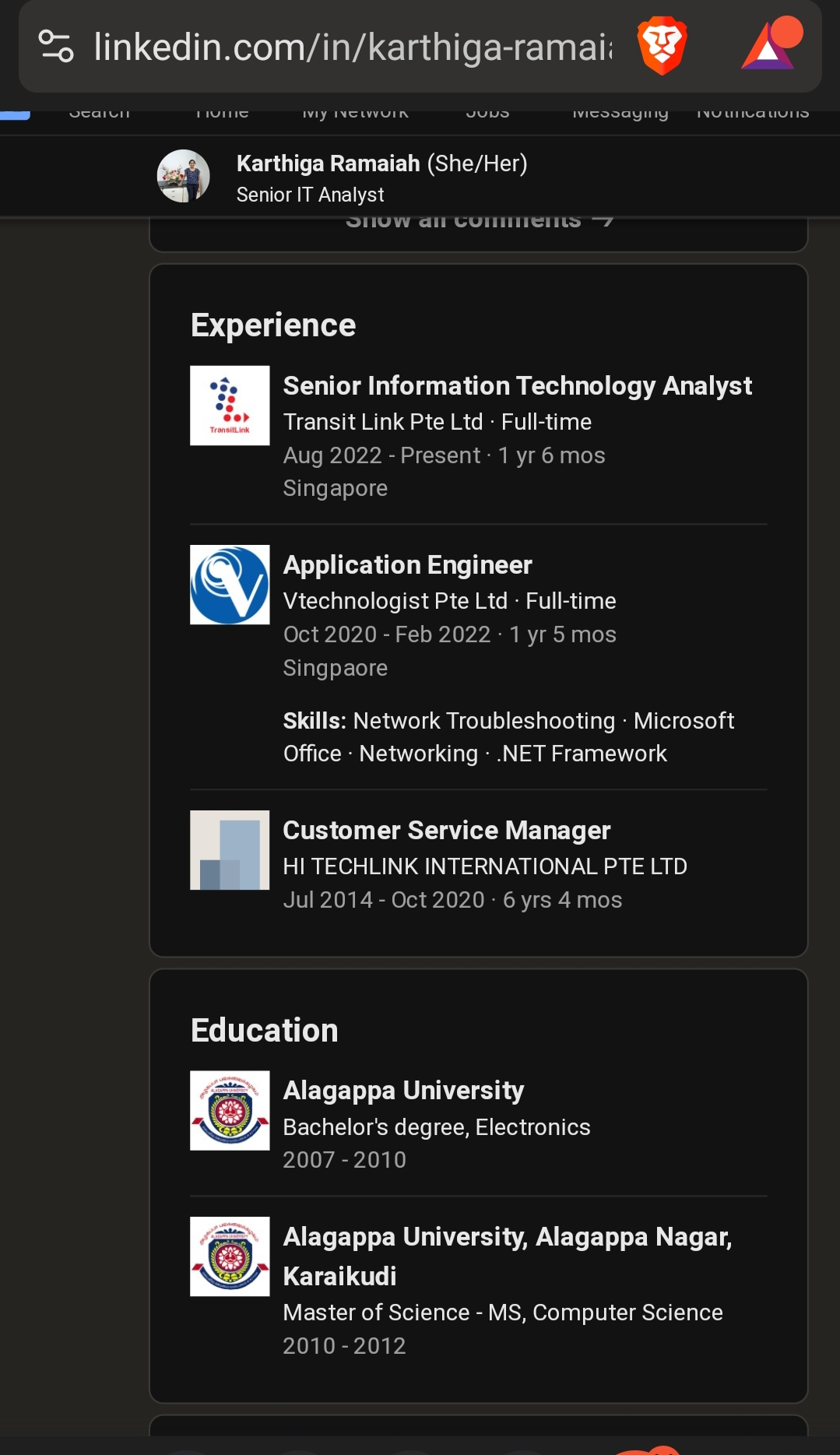Open Alagappa University logo for Master's degree
The image size is (840, 1455).
[230, 1256]
